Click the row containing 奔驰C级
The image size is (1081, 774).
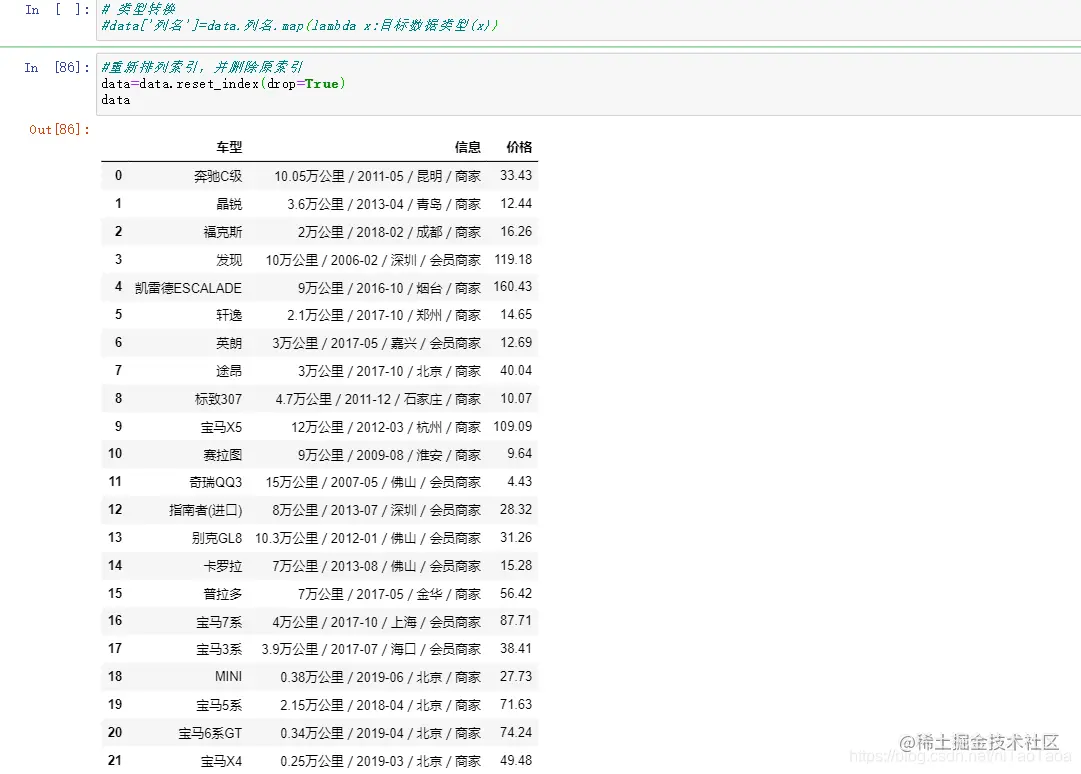click(221, 175)
